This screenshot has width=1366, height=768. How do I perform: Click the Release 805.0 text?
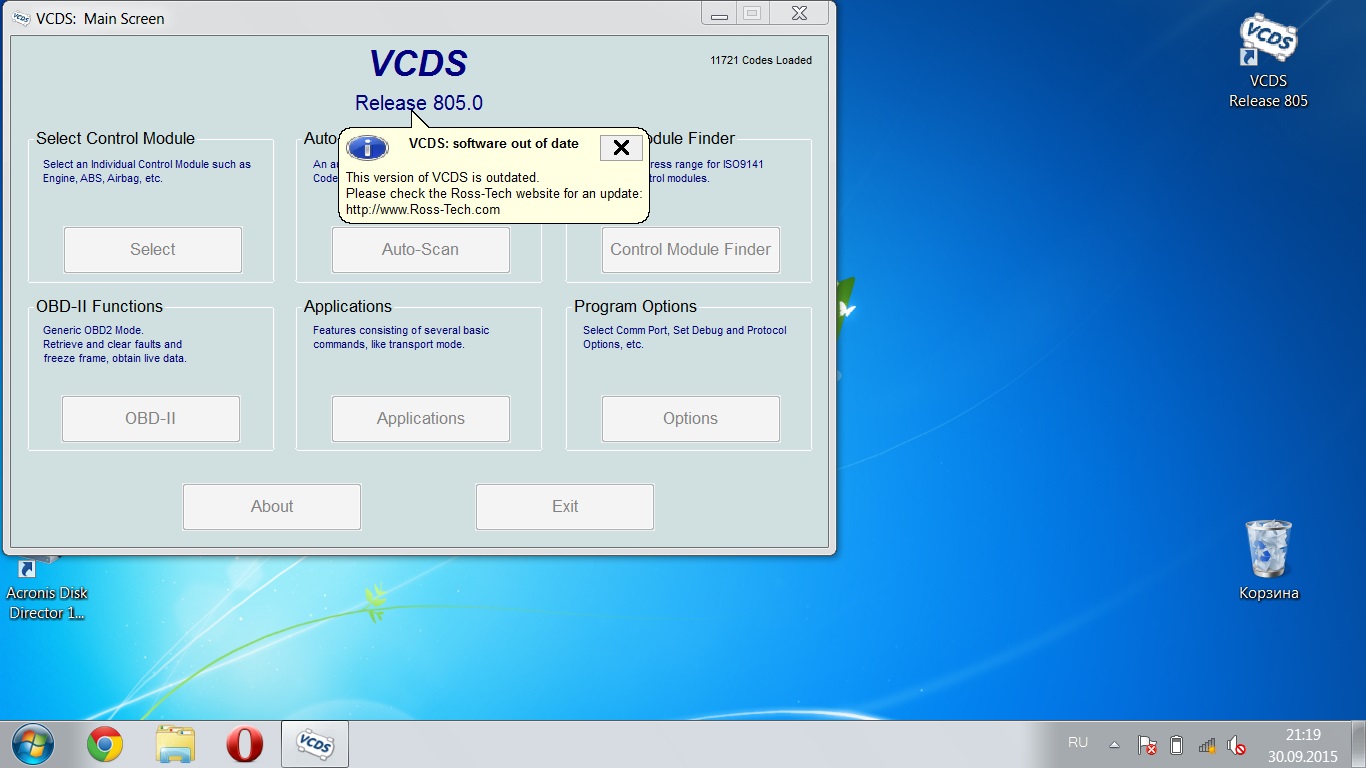point(419,103)
